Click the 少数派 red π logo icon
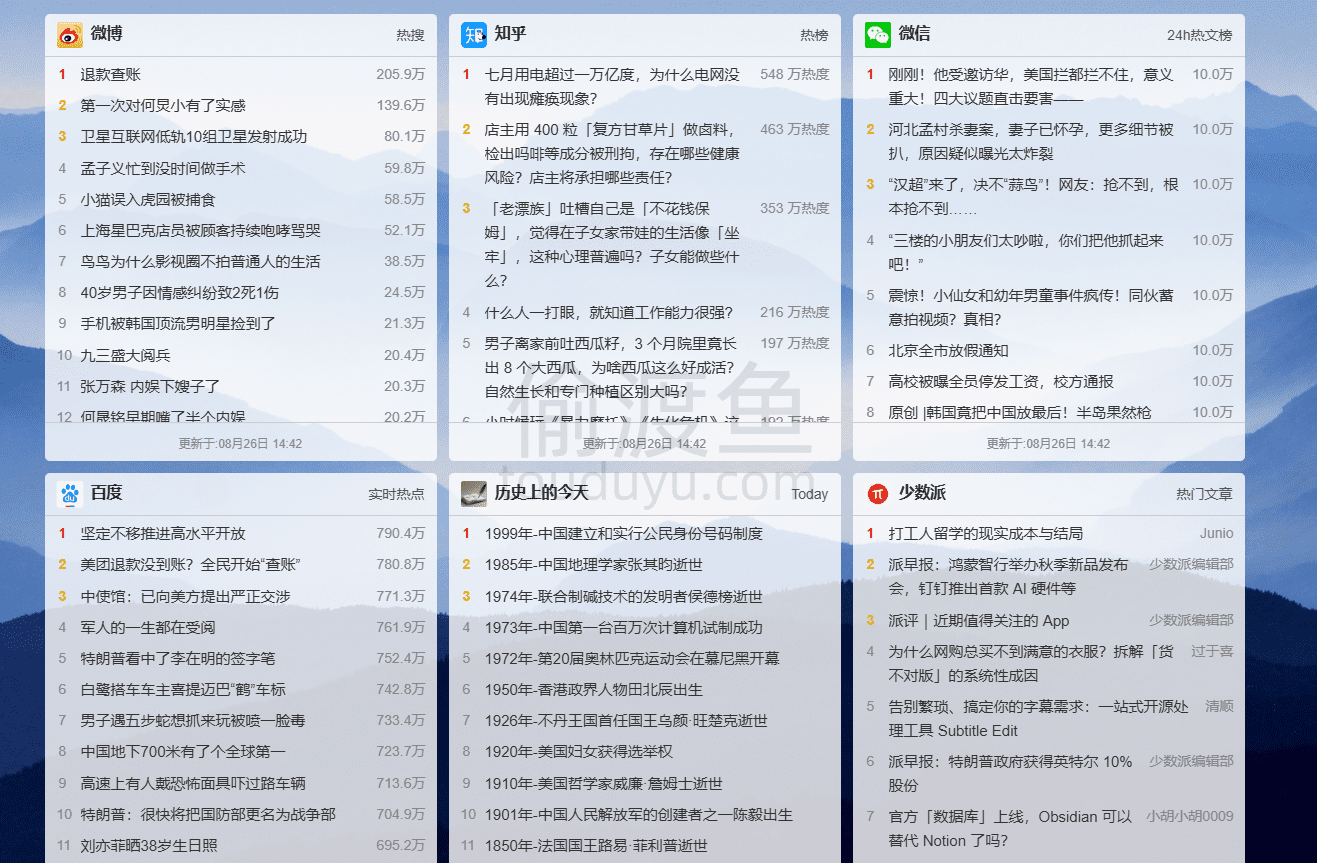This screenshot has height=863, width=1317. 878,493
